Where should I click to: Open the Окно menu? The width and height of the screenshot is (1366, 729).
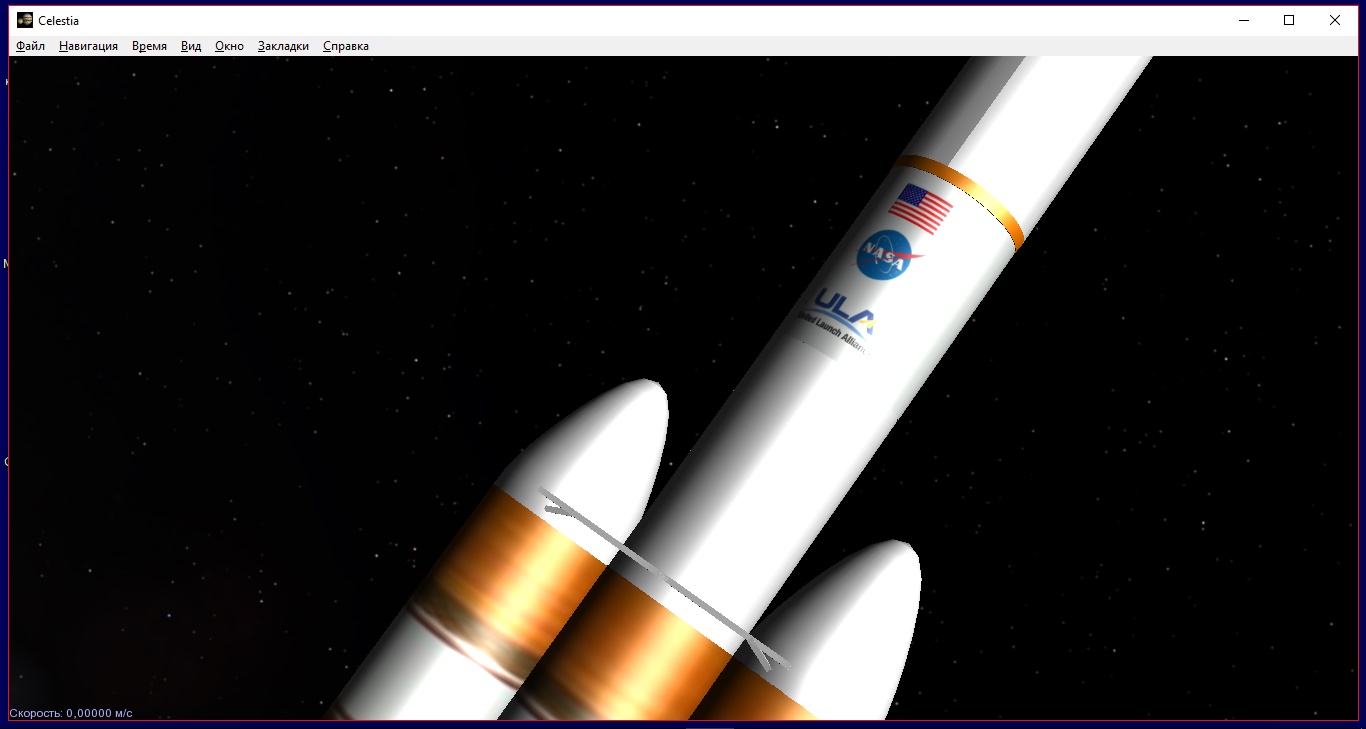click(229, 46)
